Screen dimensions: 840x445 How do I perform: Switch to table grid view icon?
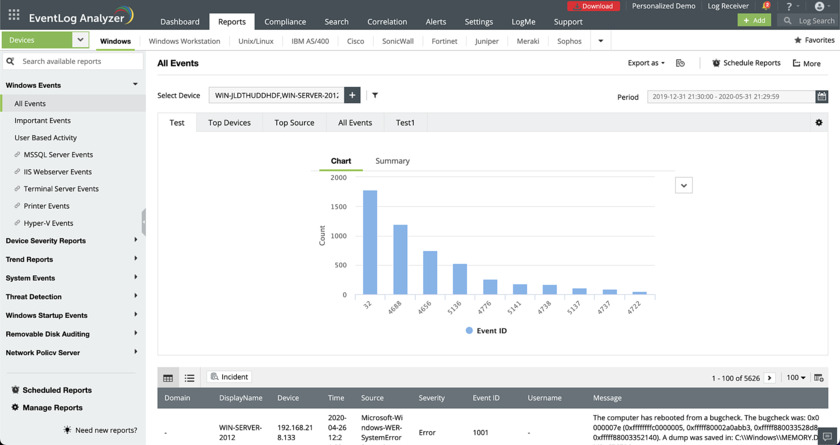point(168,378)
